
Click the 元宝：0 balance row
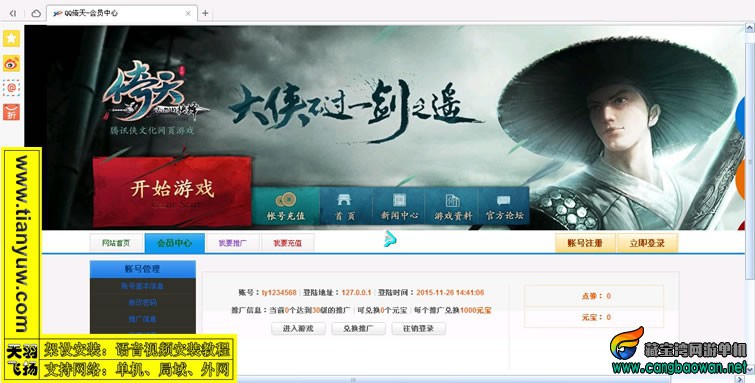tap(594, 317)
